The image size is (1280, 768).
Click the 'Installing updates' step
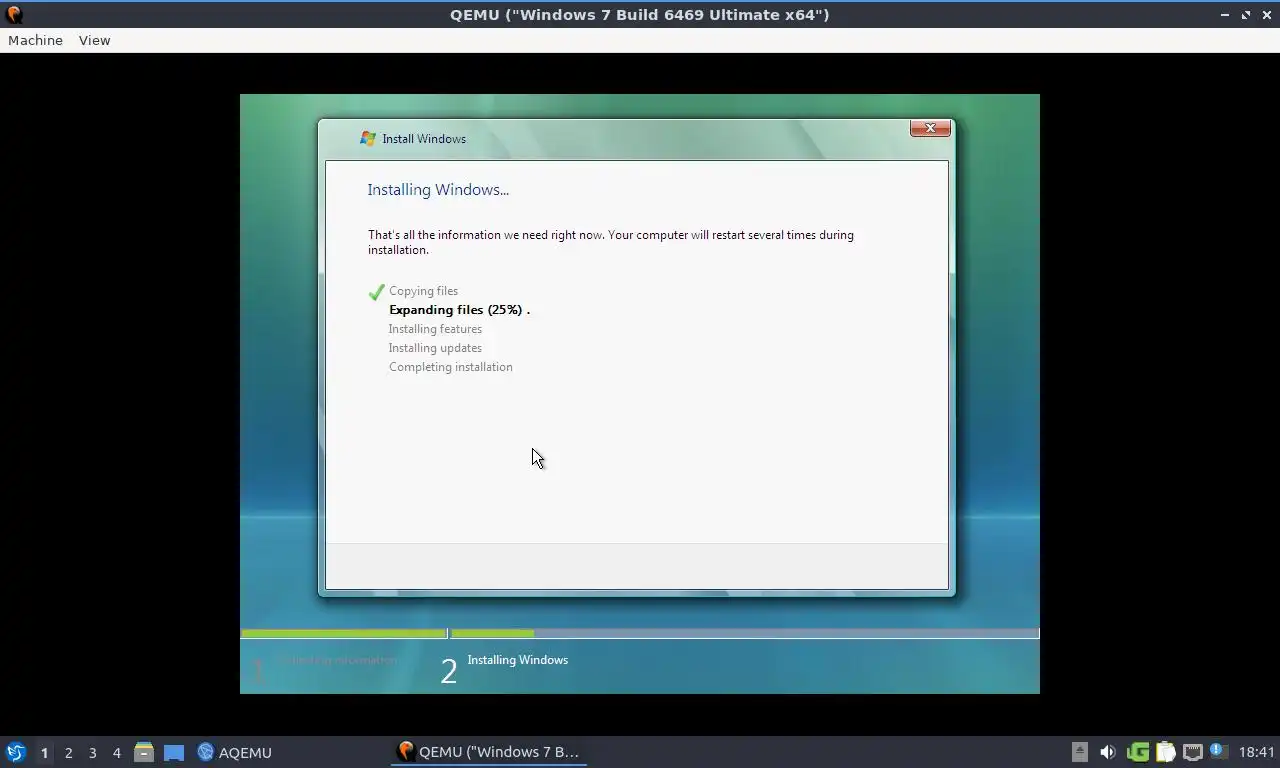(435, 348)
